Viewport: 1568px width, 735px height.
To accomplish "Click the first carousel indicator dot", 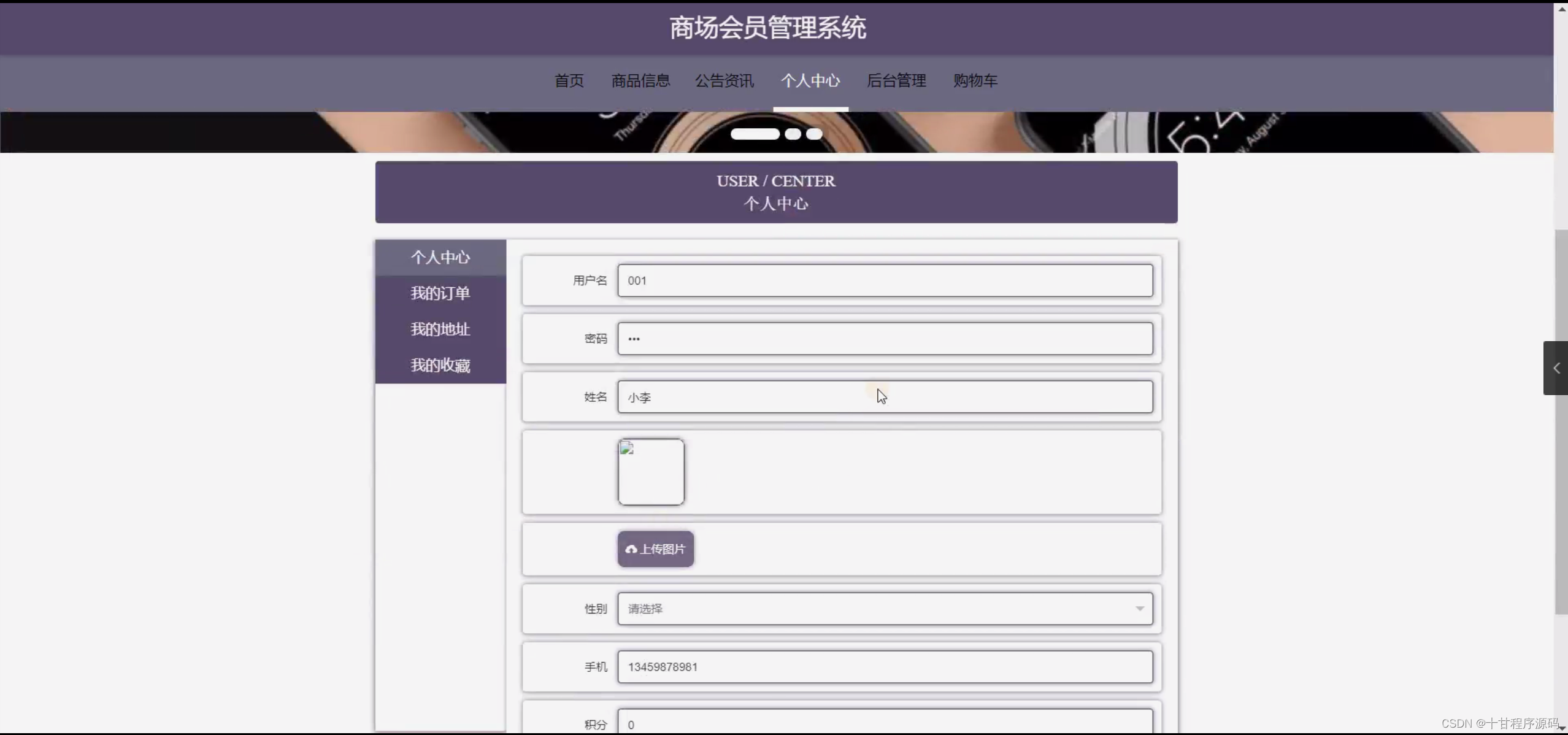I will click(x=756, y=134).
